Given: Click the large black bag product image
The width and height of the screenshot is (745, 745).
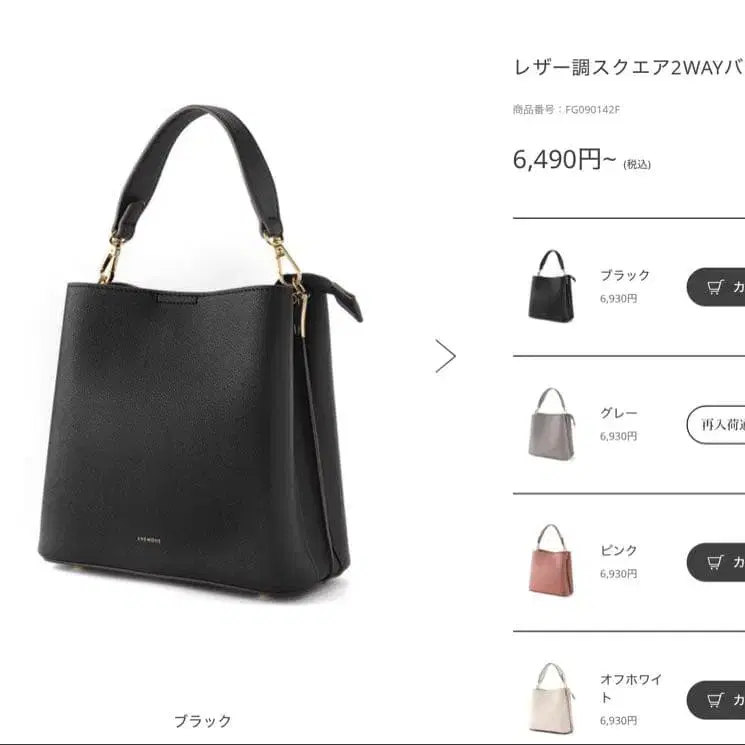Looking at the screenshot, I should click(200, 349).
